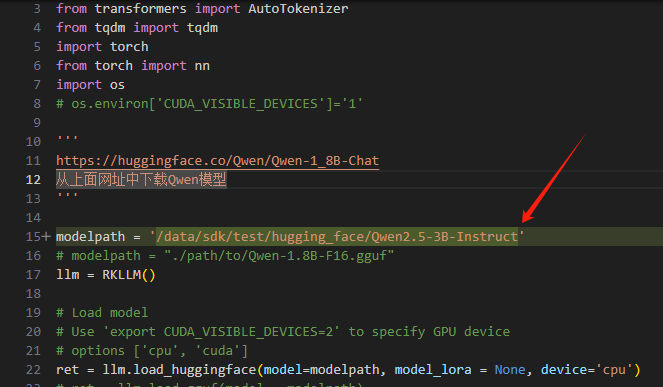663x387 pixels.
Task: Click the 'export CUDA_VISIBLE_DEVICES=2' comment line
Action: tap(283, 332)
